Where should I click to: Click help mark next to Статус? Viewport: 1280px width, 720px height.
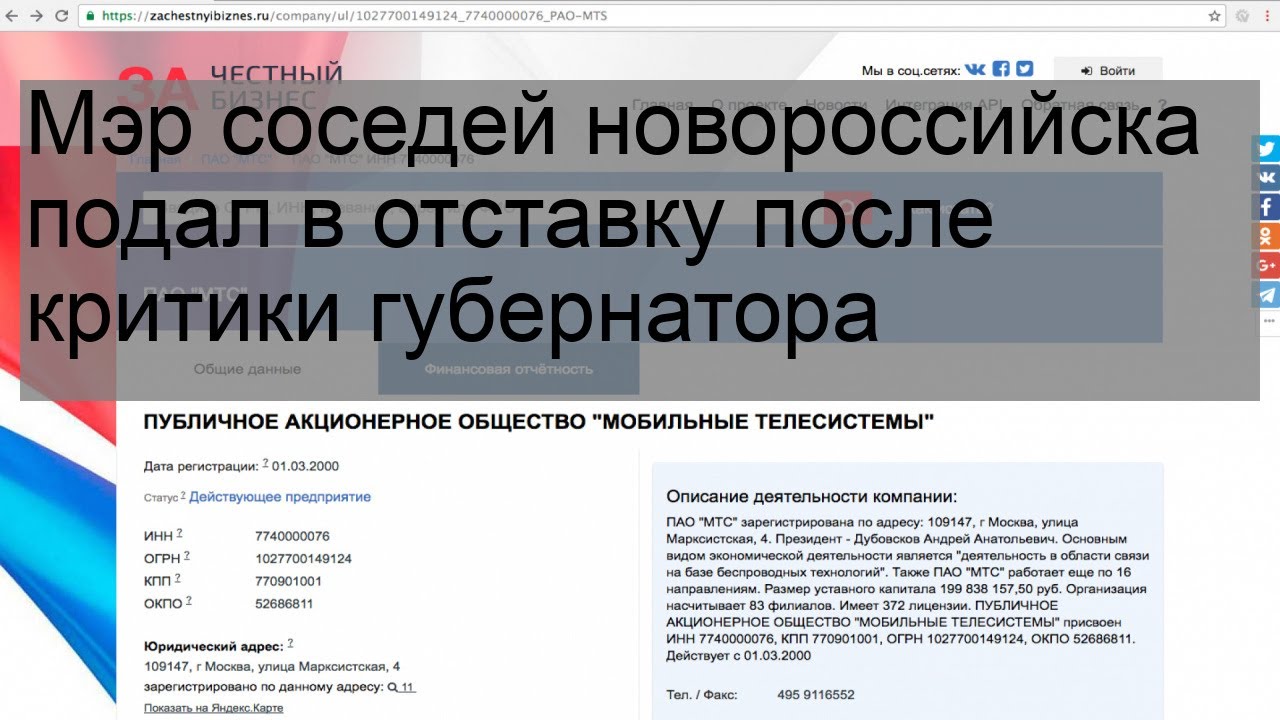click(x=184, y=495)
